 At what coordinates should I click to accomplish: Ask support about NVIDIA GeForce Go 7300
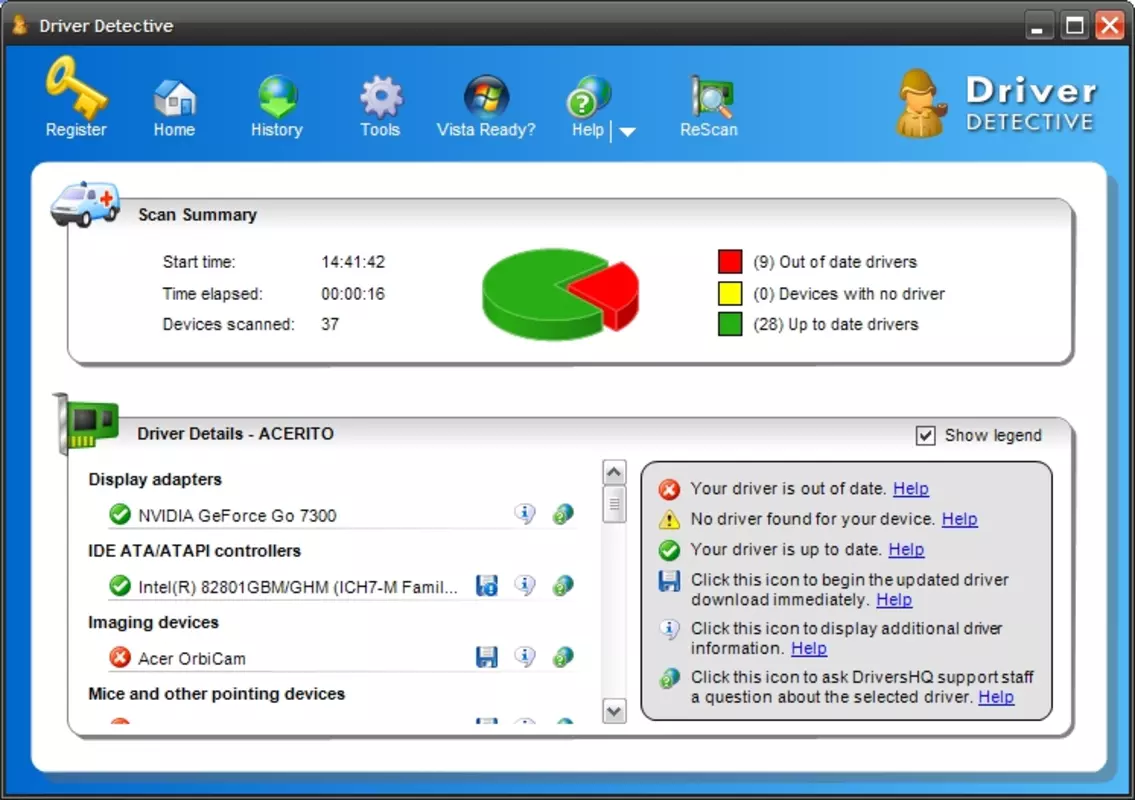563,513
